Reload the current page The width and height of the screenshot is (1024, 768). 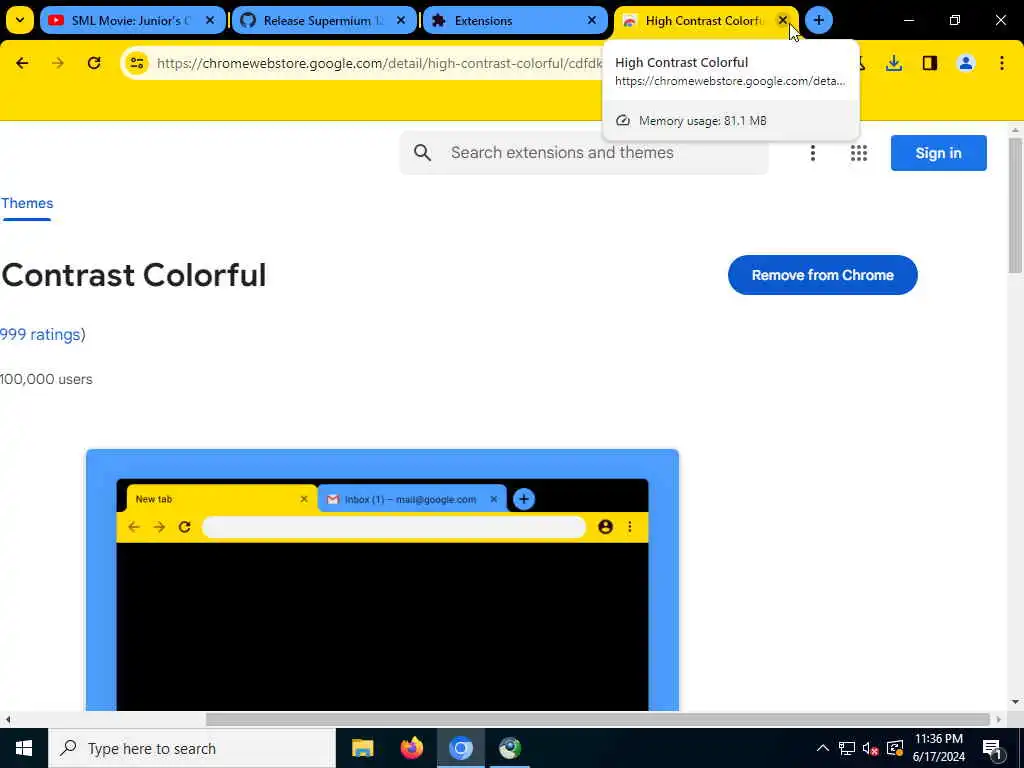tap(94, 63)
